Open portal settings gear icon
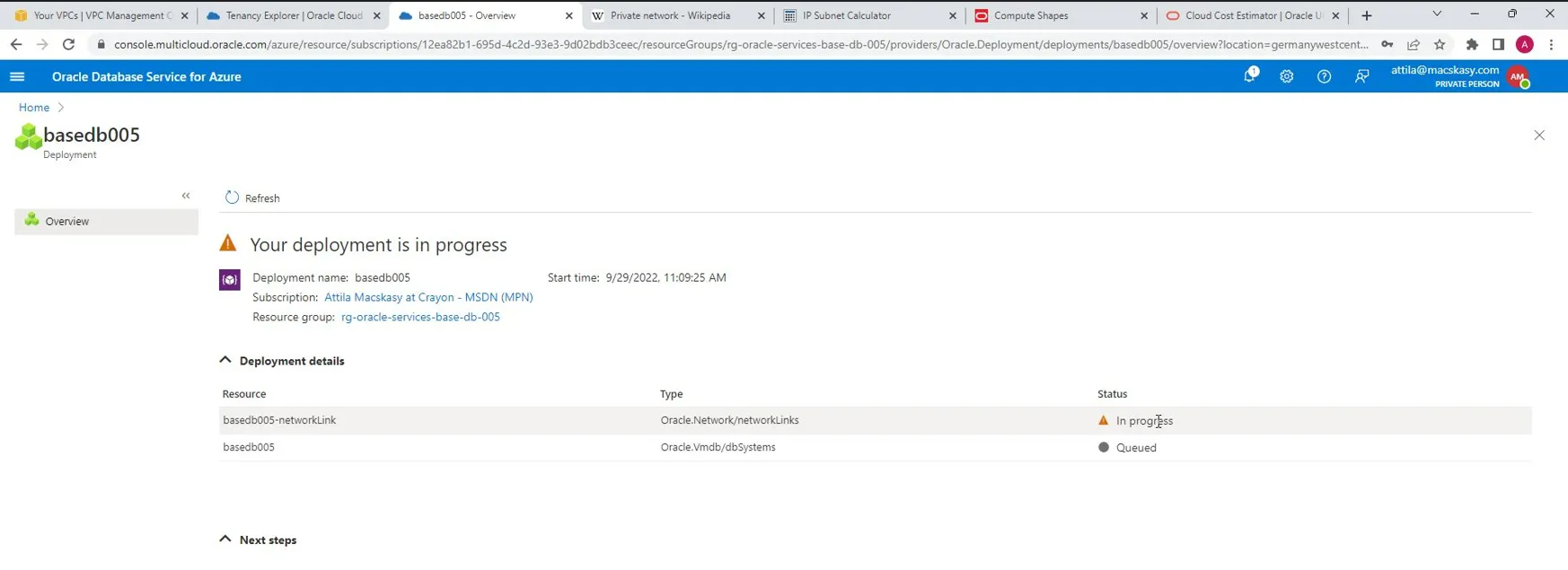Screen dimensions: 1568x570 point(1287,76)
